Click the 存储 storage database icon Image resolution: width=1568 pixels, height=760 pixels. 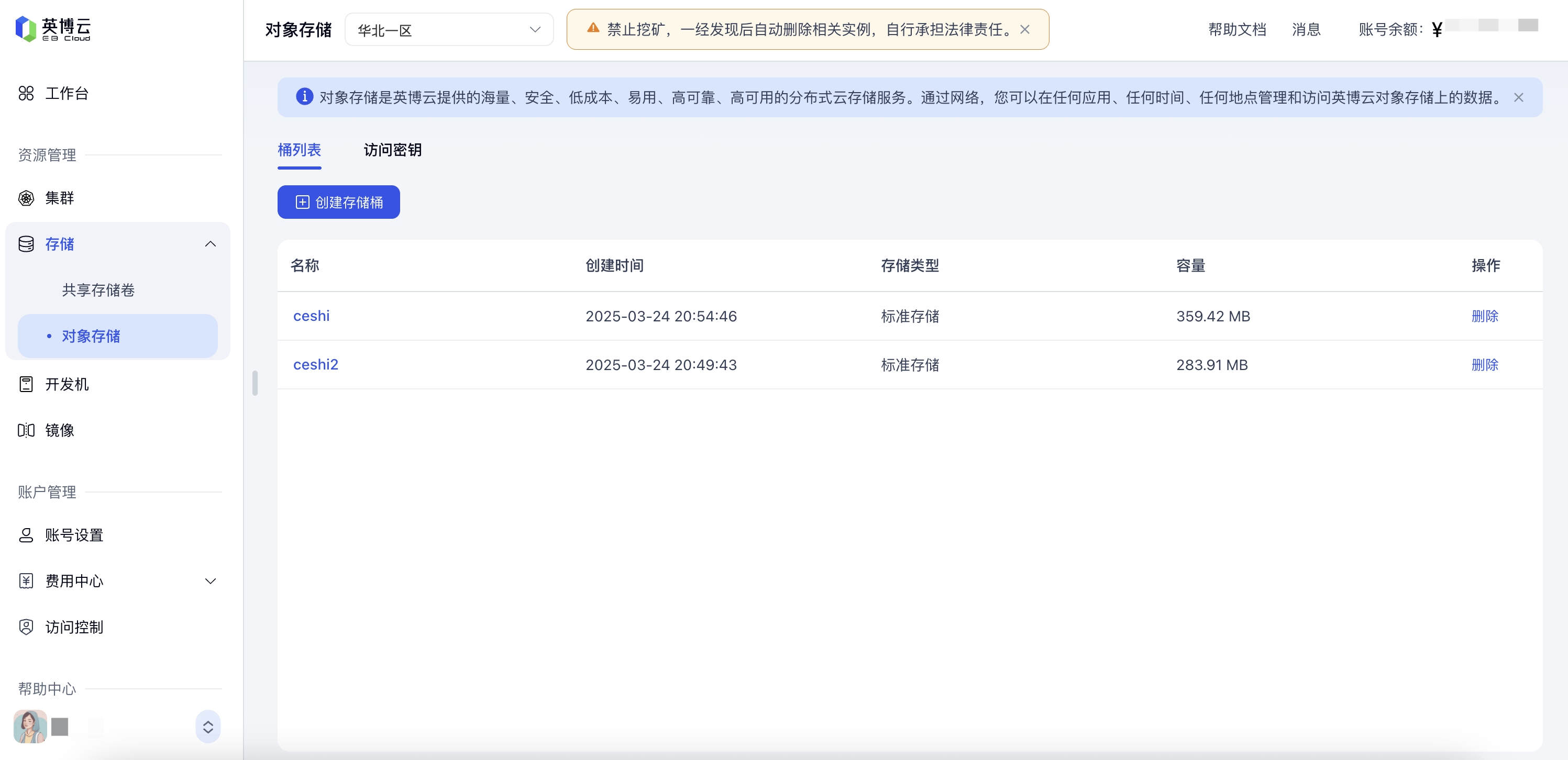(26, 244)
